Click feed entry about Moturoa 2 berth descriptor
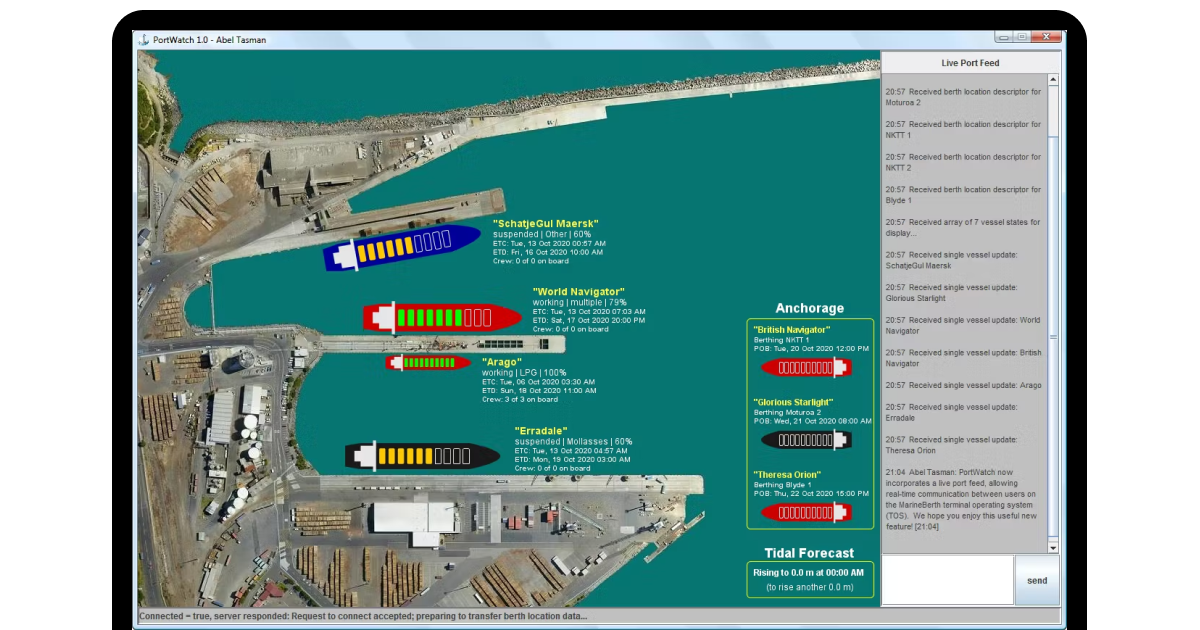This screenshot has height=630, width=1200. [963, 97]
